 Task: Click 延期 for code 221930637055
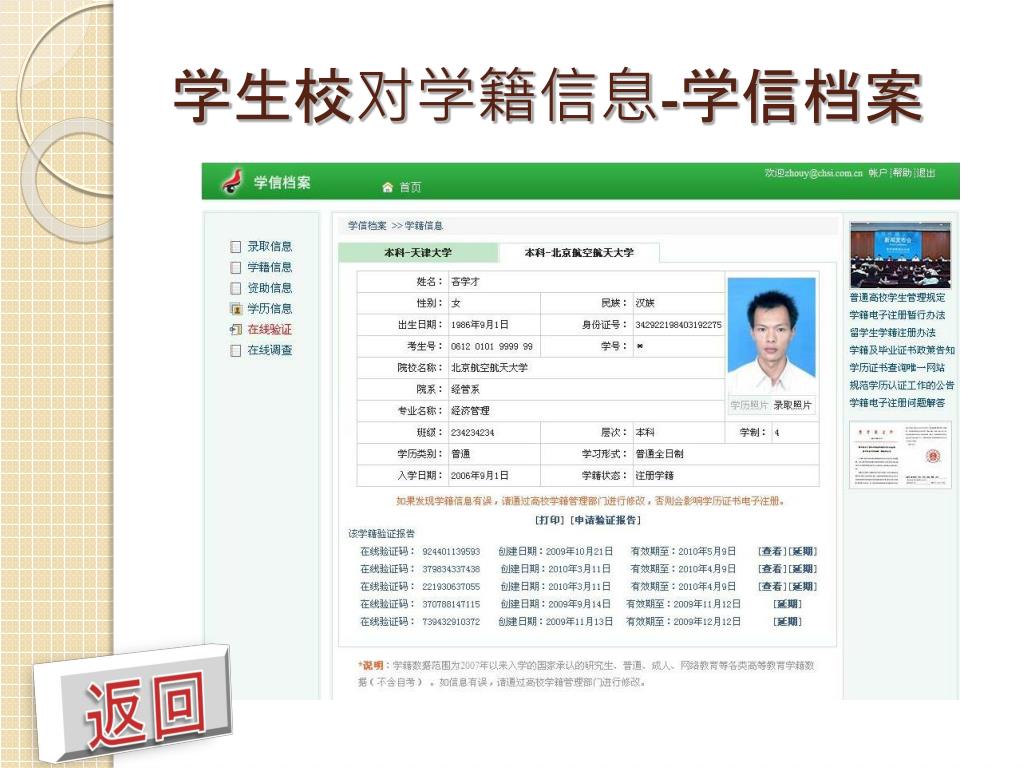coord(803,587)
